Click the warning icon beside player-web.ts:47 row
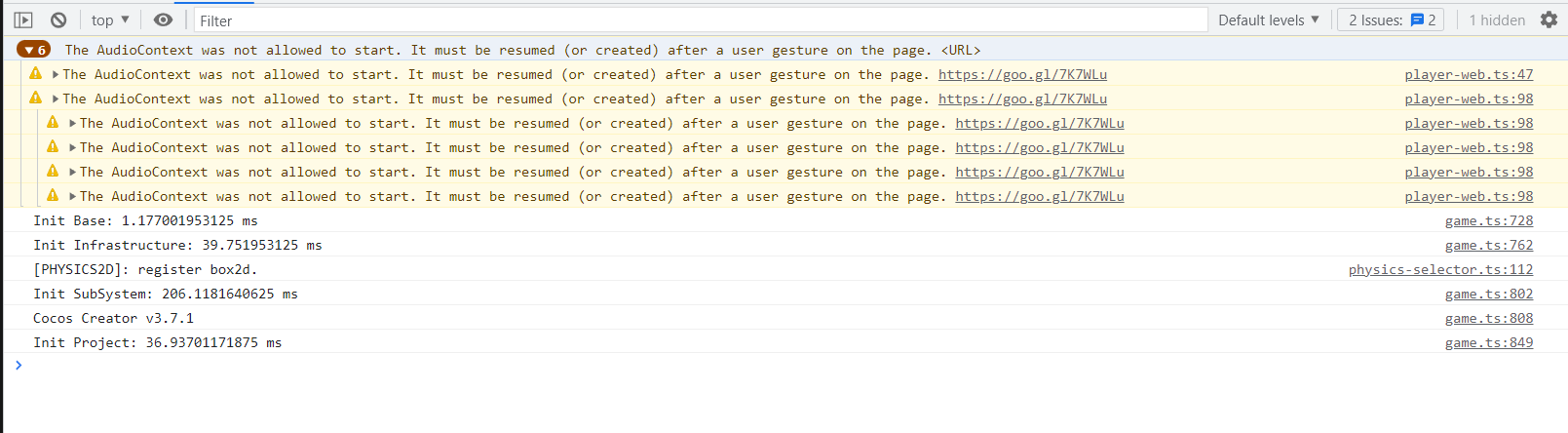The image size is (1568, 433). click(x=36, y=74)
